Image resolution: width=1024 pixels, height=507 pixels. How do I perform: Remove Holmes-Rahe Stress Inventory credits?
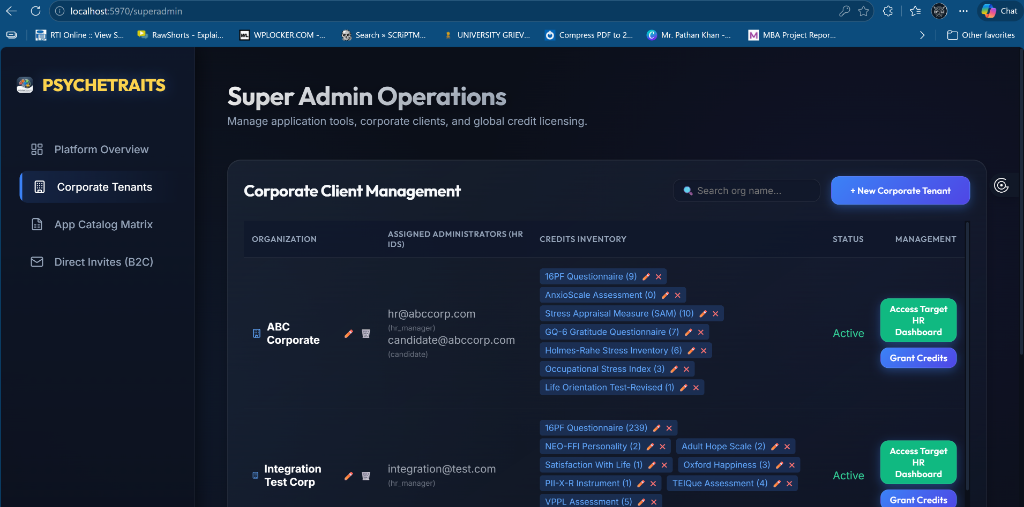pos(703,351)
